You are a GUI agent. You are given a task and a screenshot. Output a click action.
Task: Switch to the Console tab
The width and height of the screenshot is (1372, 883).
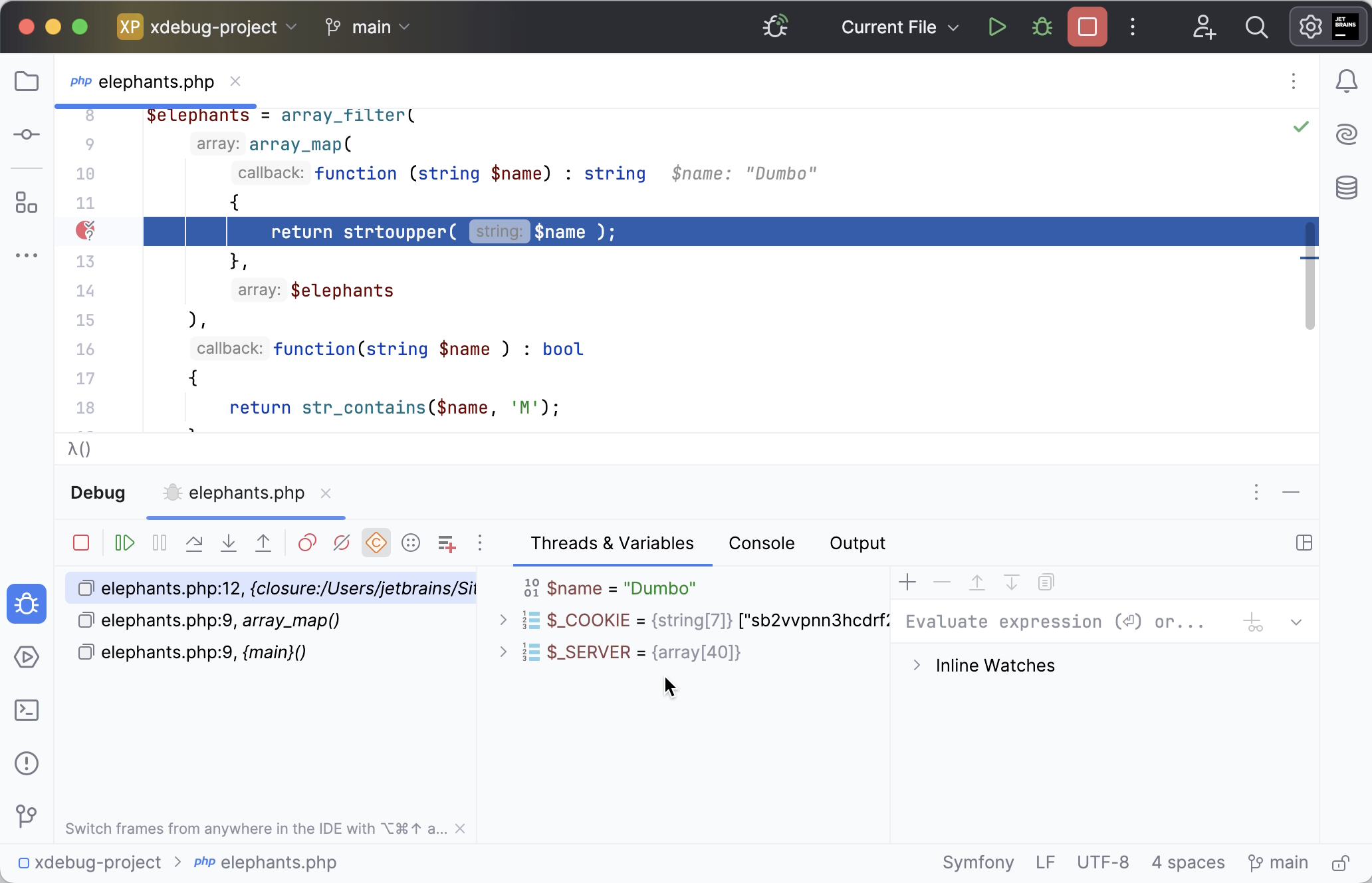[761, 543]
